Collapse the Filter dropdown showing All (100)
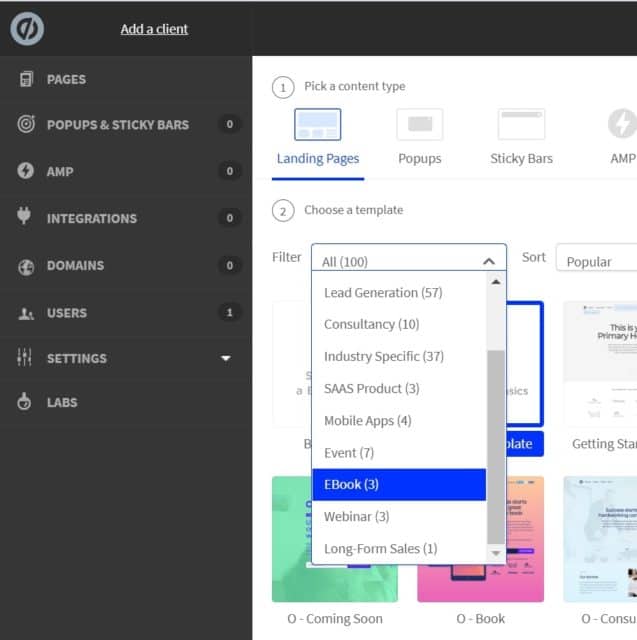This screenshot has height=640, width=637. pos(409,258)
